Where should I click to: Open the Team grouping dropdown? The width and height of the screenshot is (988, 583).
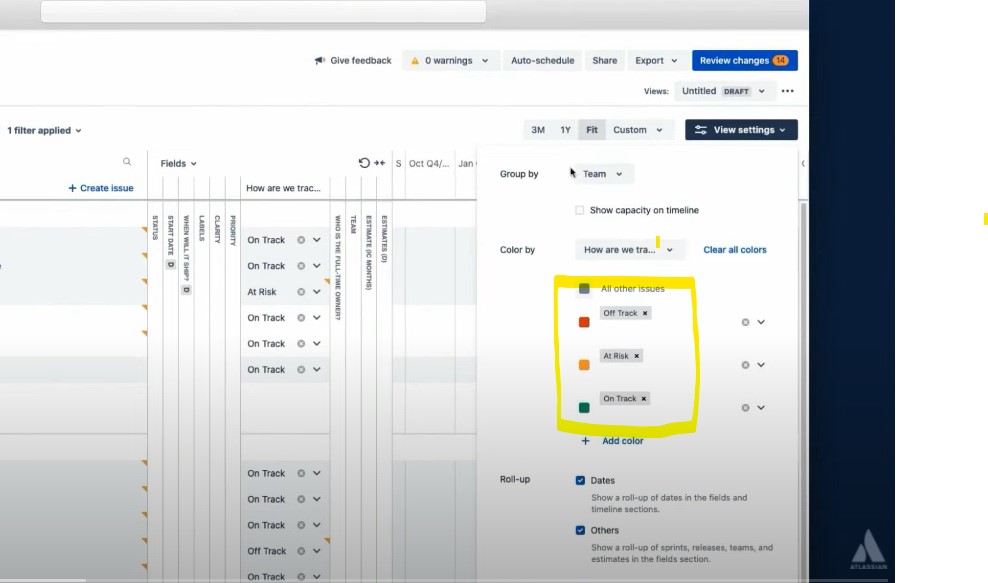click(x=600, y=173)
